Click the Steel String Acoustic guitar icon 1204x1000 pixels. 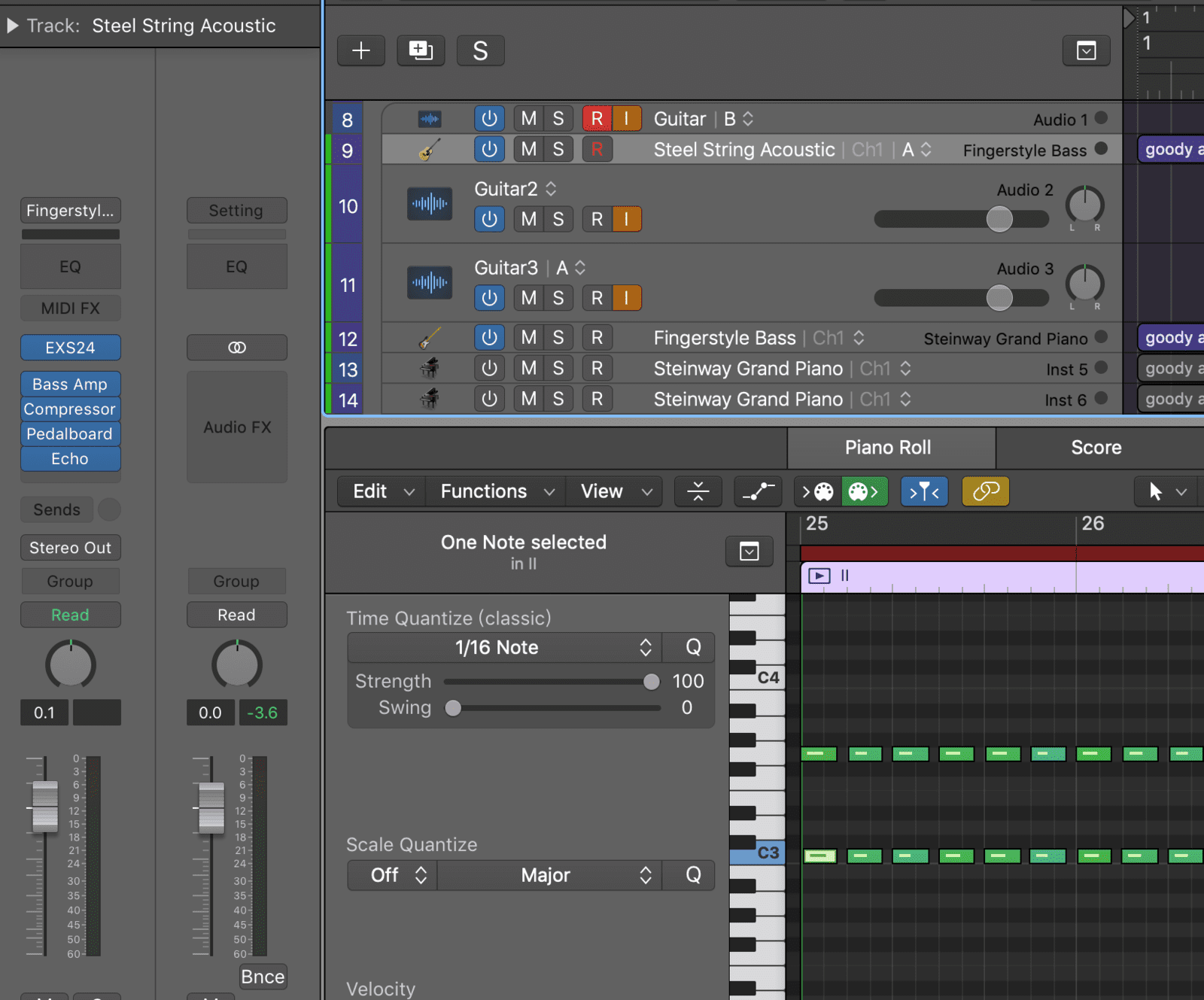430,149
